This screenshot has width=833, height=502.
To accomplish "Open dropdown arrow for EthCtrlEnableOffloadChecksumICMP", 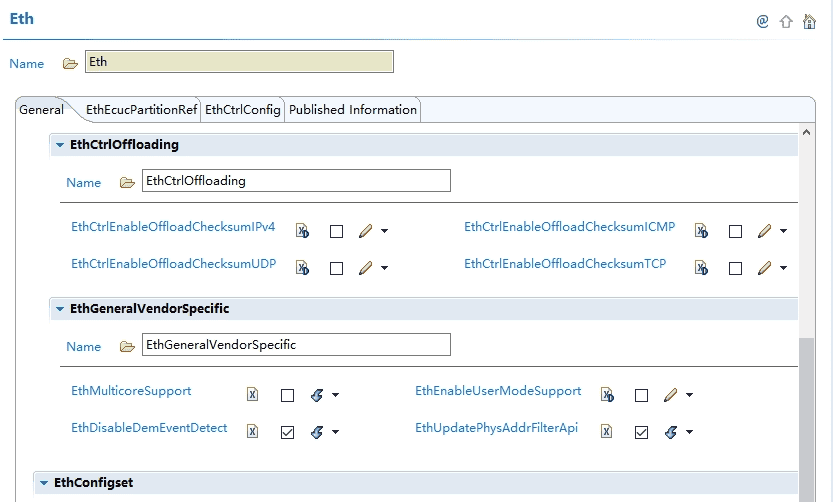I will (783, 231).
